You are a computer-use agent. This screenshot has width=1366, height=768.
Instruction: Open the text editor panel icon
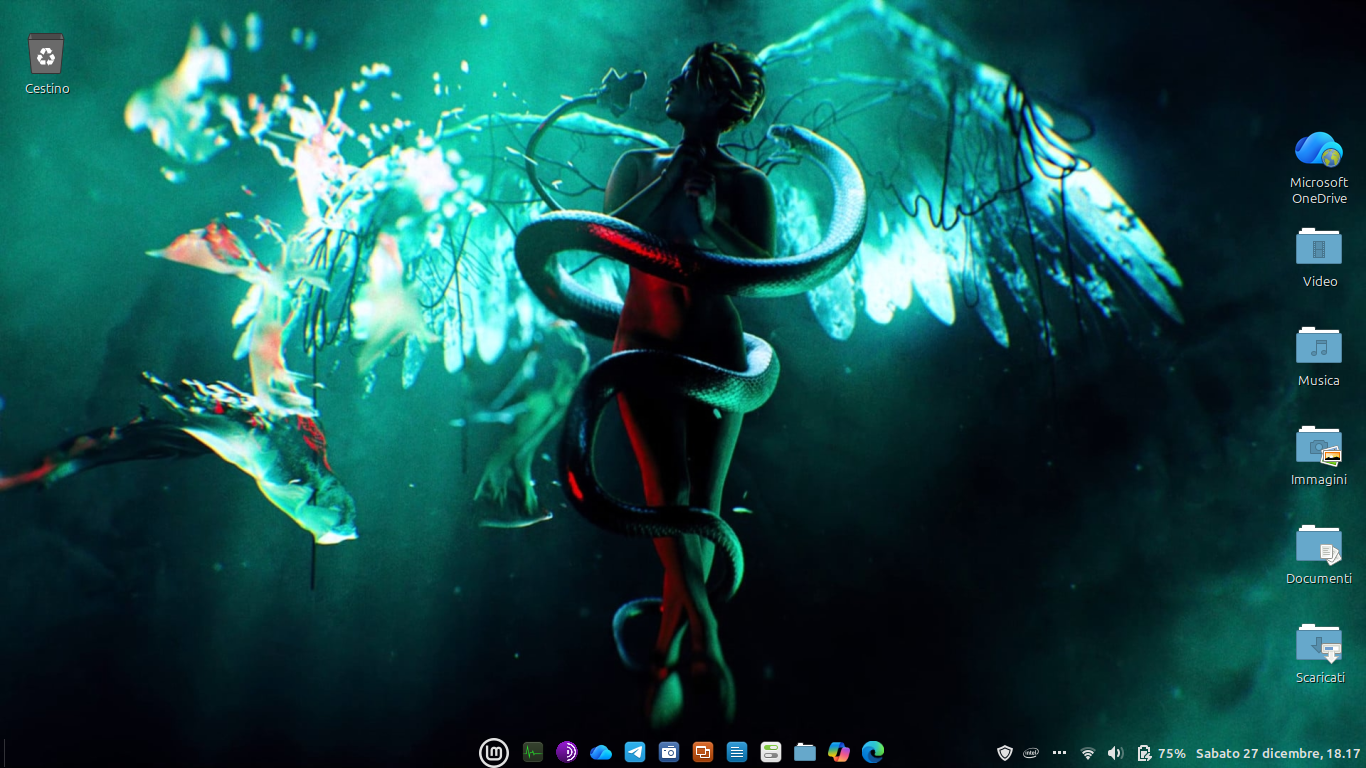point(737,752)
